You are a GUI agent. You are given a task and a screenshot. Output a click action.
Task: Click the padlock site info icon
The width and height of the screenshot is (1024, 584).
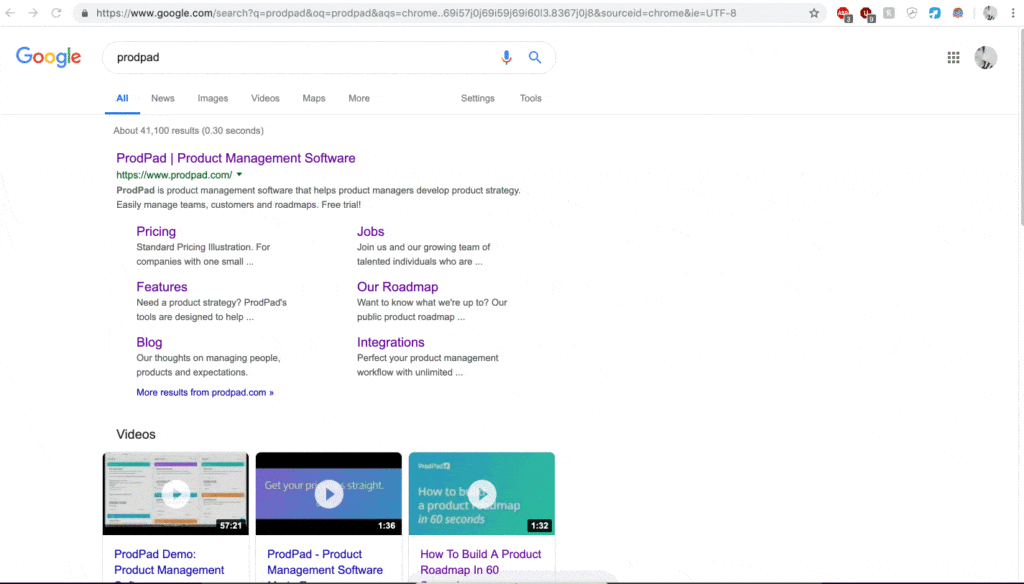84,13
